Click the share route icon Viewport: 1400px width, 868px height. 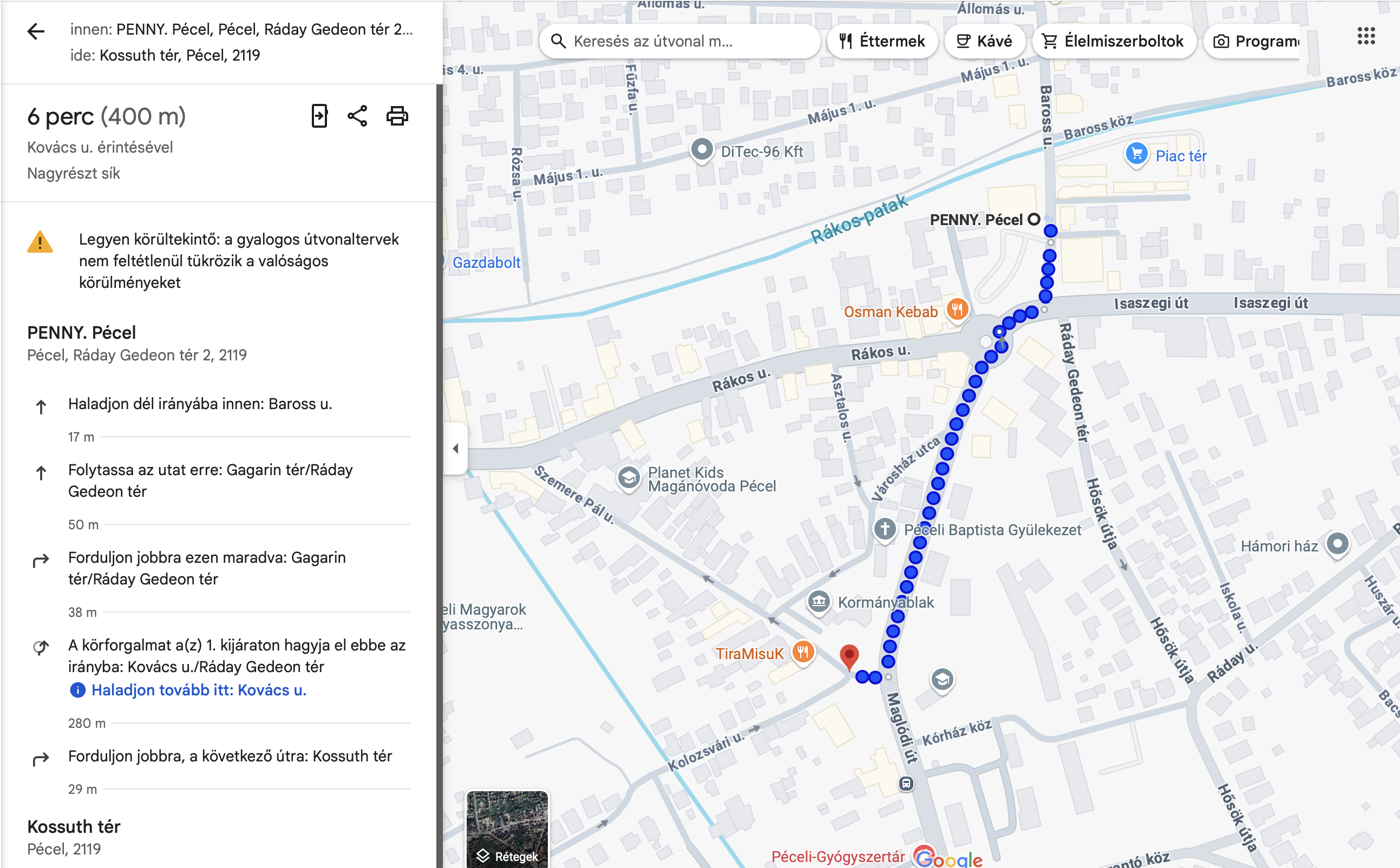(x=357, y=116)
